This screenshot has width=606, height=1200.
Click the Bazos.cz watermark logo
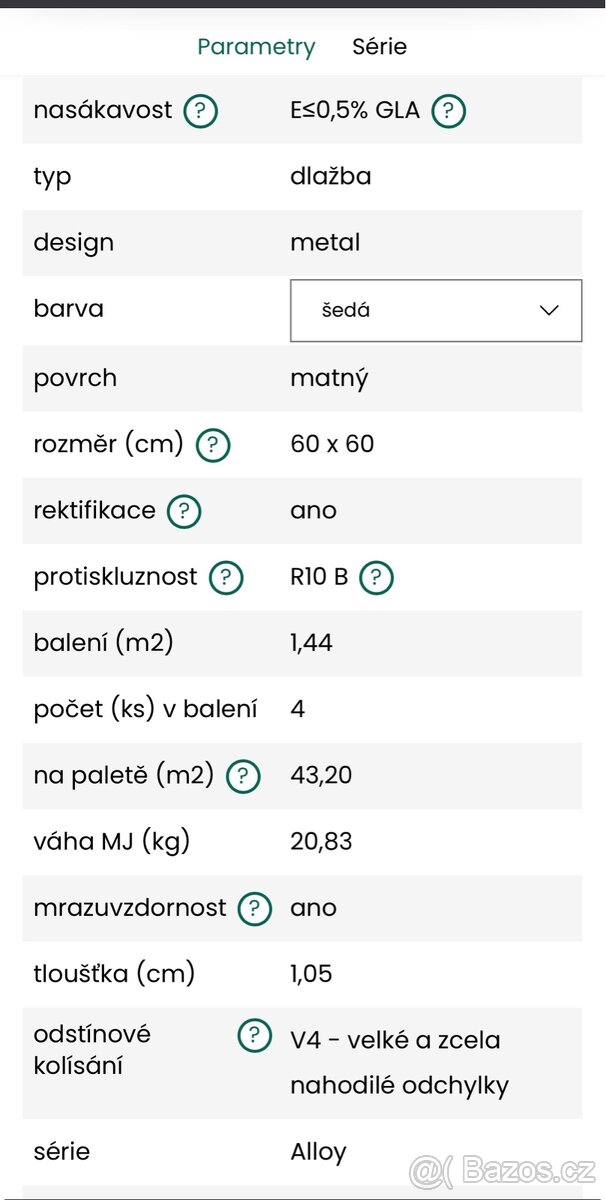[x=504, y=1169]
